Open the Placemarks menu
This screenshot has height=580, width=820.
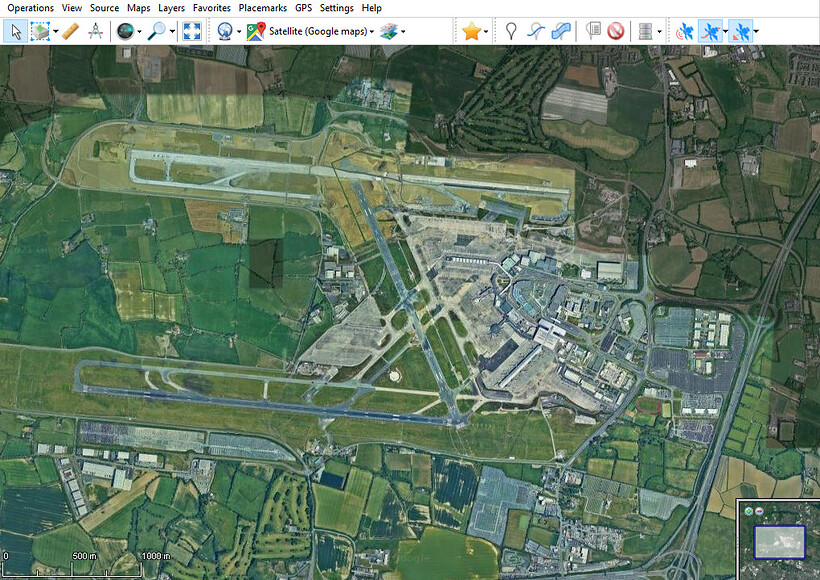pyautogui.click(x=263, y=8)
